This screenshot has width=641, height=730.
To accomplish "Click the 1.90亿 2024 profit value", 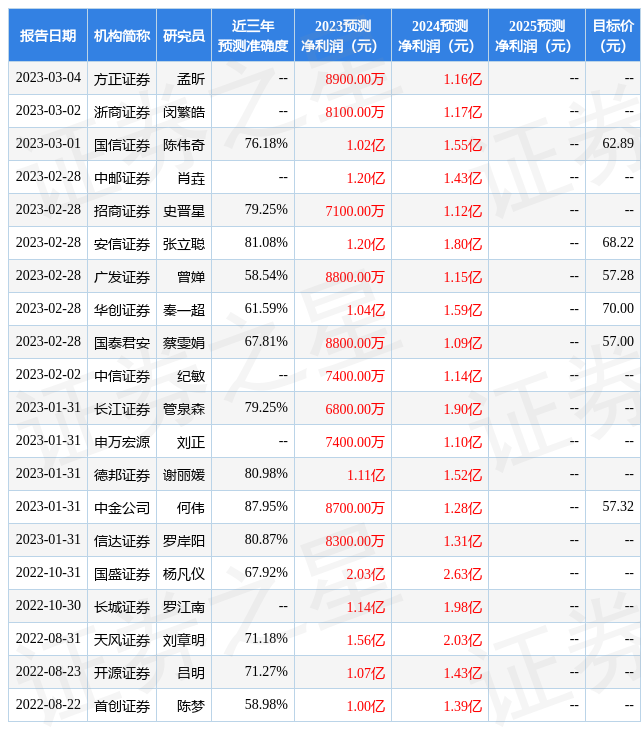I will click(x=463, y=409).
